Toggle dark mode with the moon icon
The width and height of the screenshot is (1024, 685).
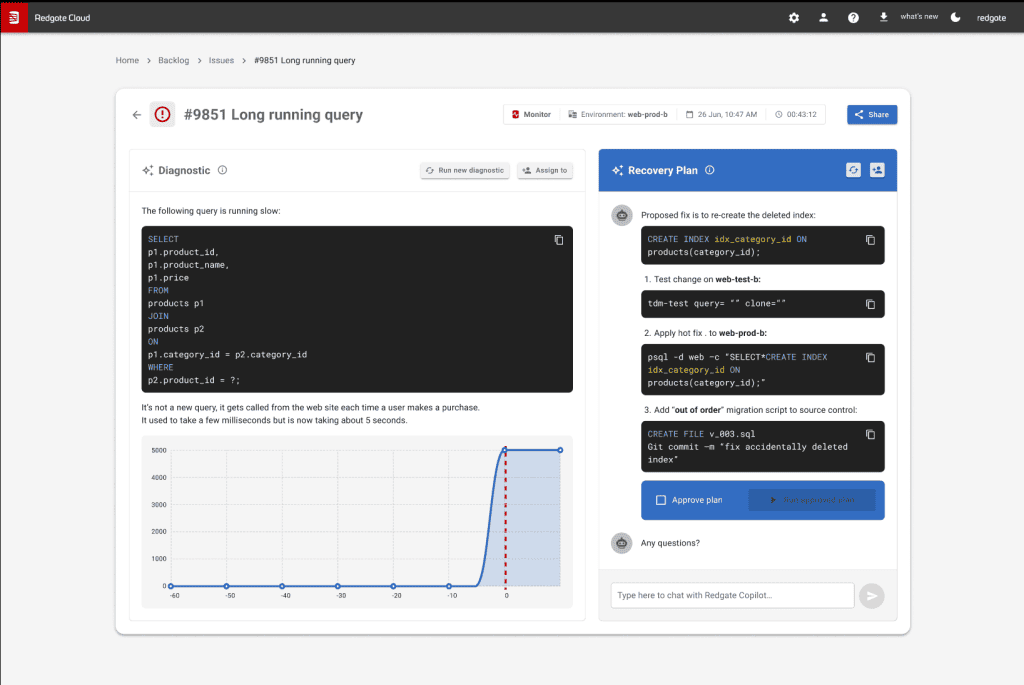tap(955, 18)
